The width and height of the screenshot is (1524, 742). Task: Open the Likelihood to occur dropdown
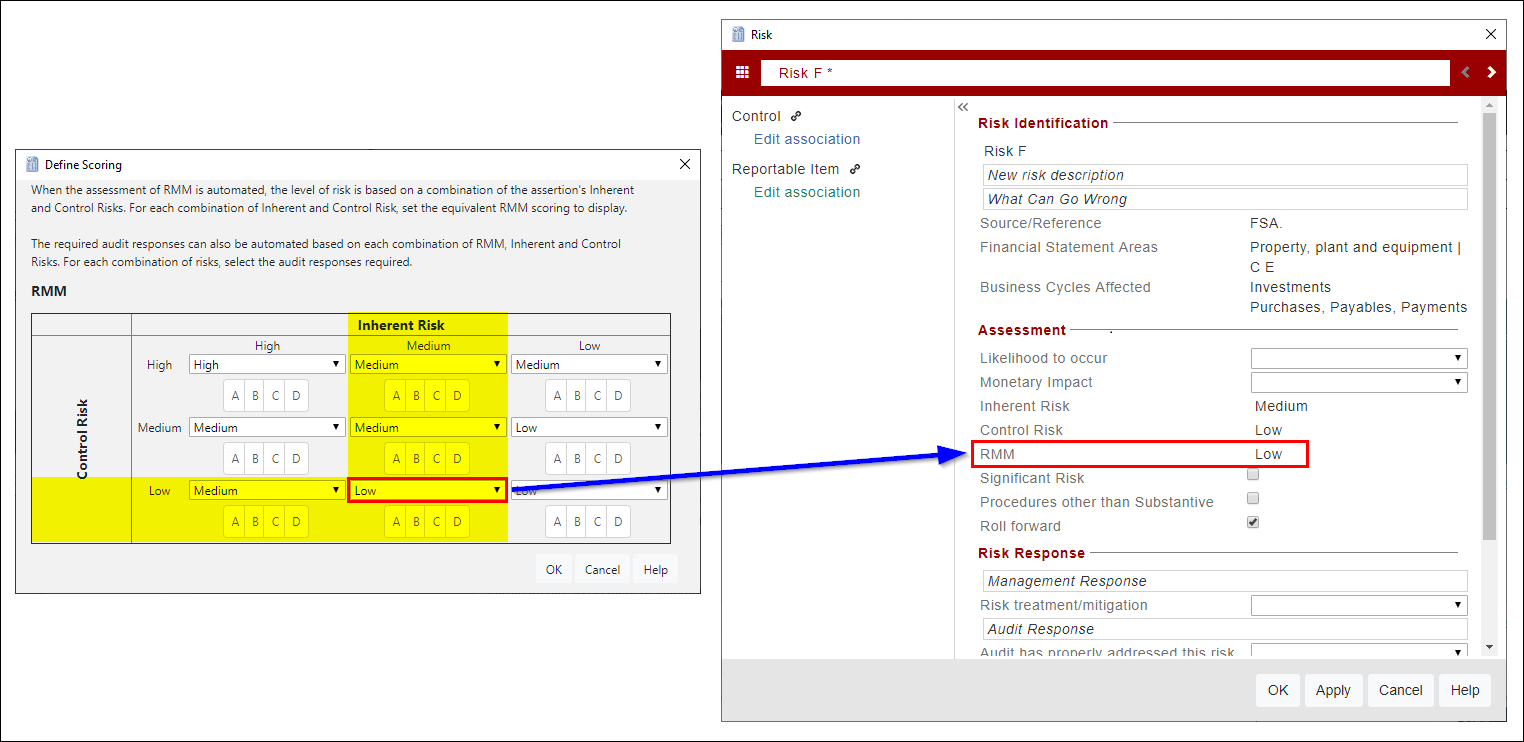[x=1459, y=357]
